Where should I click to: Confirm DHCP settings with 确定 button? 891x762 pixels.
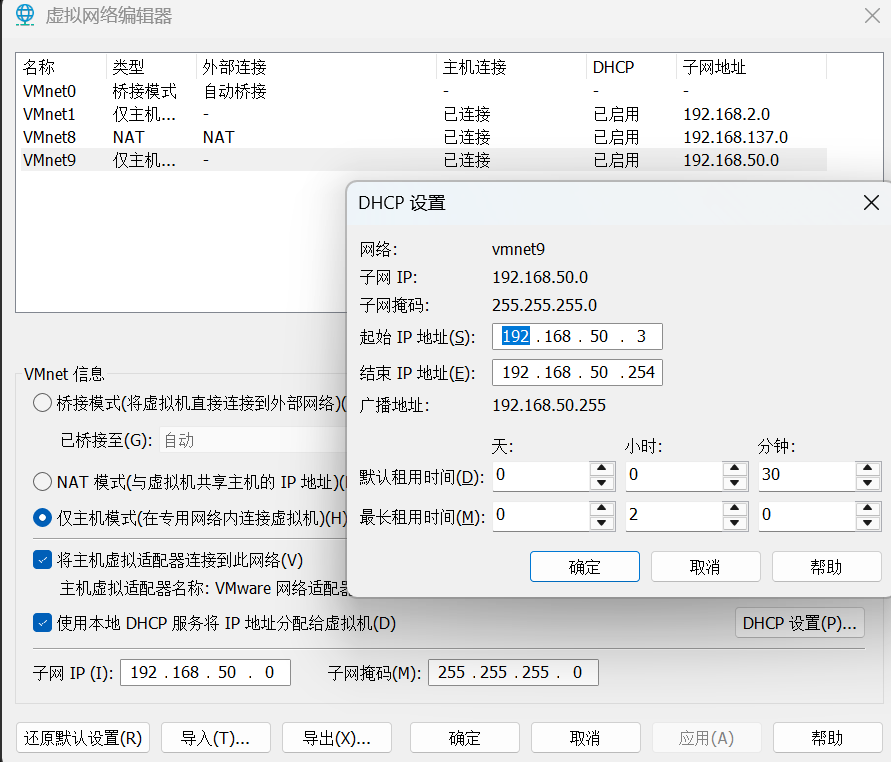click(x=585, y=567)
